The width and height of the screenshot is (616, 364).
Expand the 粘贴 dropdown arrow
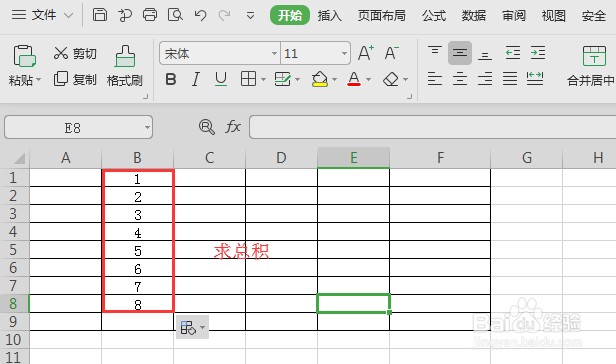(38, 80)
